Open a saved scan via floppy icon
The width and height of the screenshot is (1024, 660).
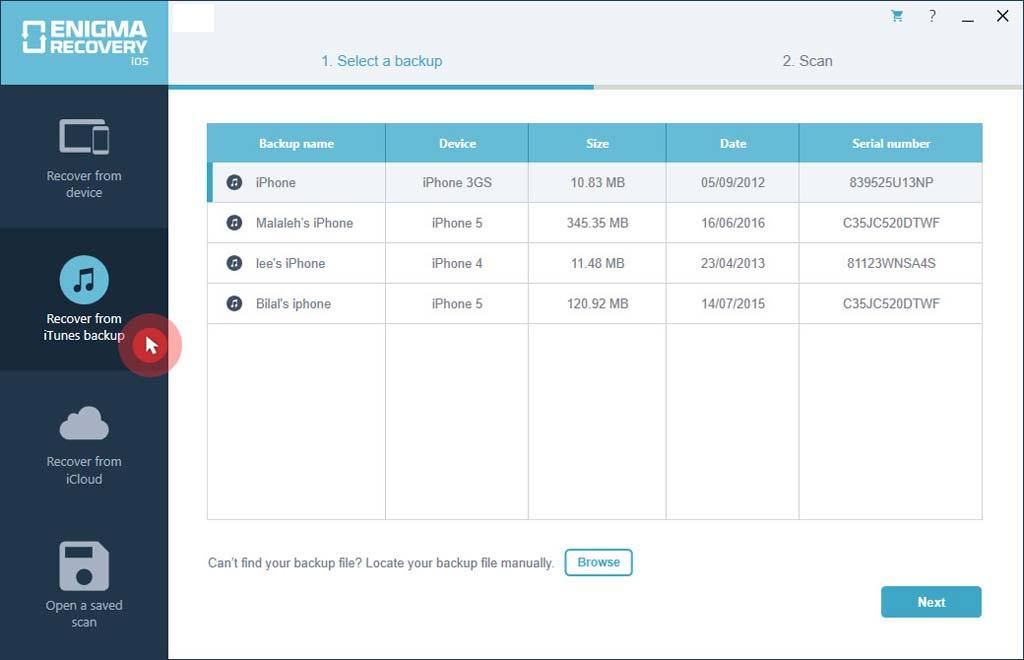pos(84,565)
